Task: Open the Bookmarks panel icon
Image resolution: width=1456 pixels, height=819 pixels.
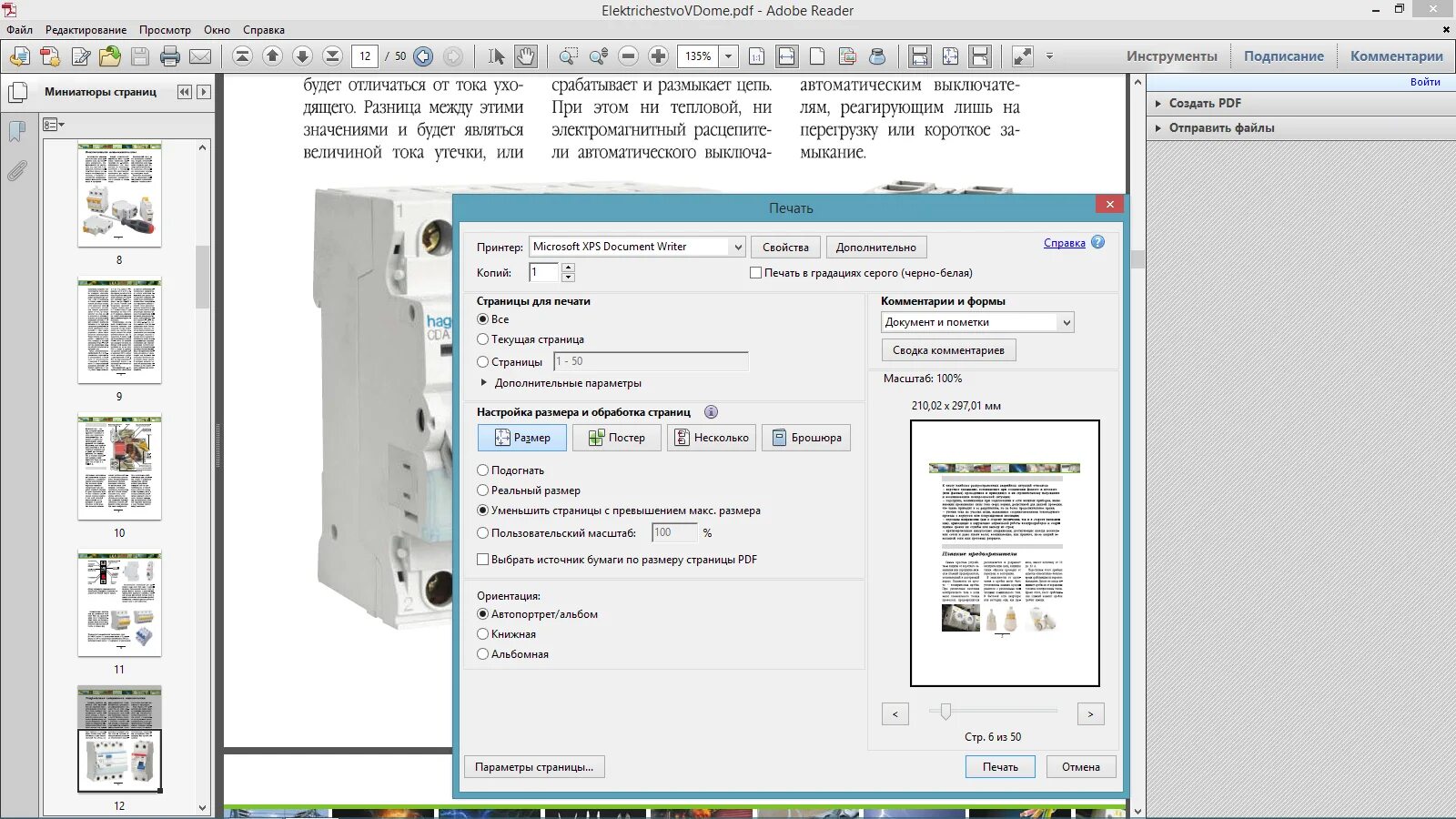Action: point(17,132)
